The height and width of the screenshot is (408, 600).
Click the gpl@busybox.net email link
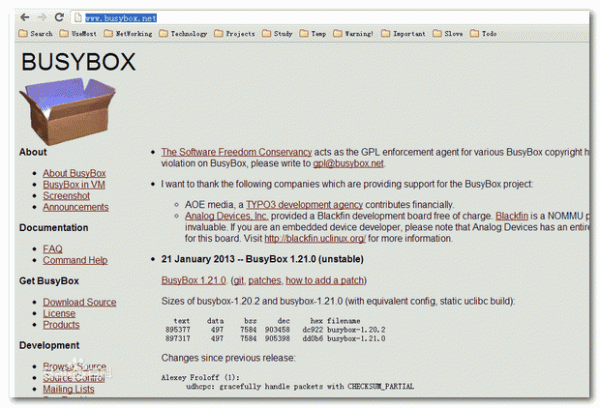coord(348,163)
